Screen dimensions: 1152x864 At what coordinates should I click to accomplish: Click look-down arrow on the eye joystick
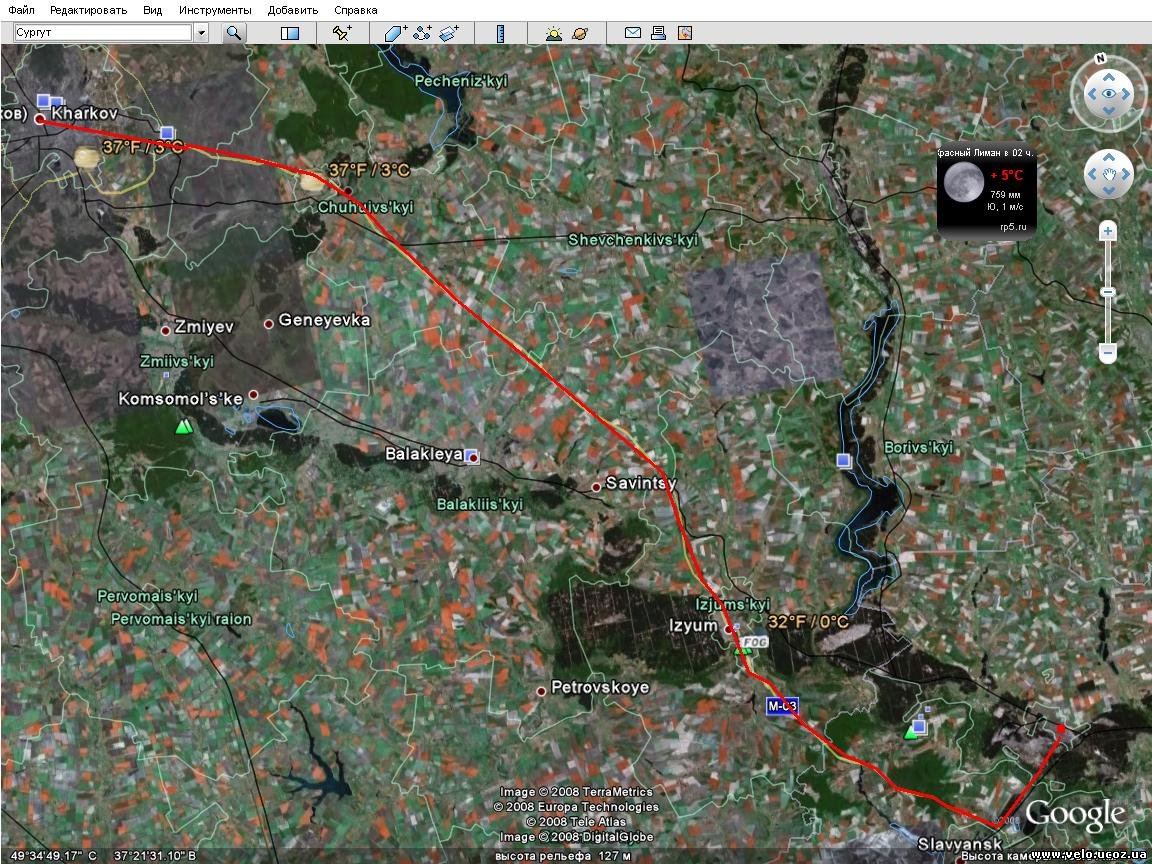pos(1108,111)
